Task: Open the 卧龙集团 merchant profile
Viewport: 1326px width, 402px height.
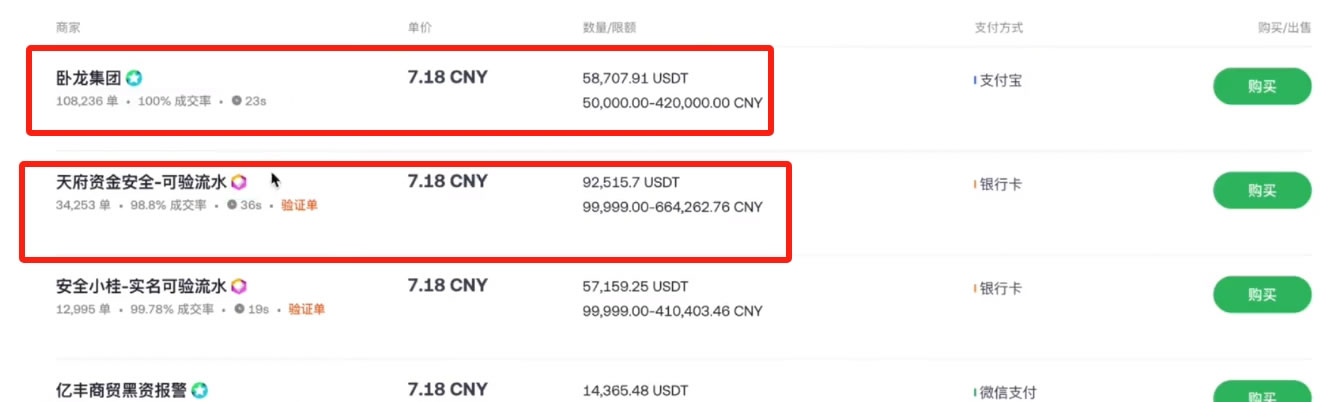Action: coord(89,78)
